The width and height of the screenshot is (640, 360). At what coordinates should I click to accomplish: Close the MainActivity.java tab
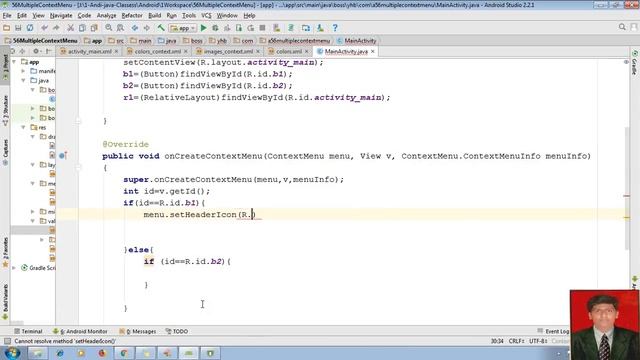(373, 51)
